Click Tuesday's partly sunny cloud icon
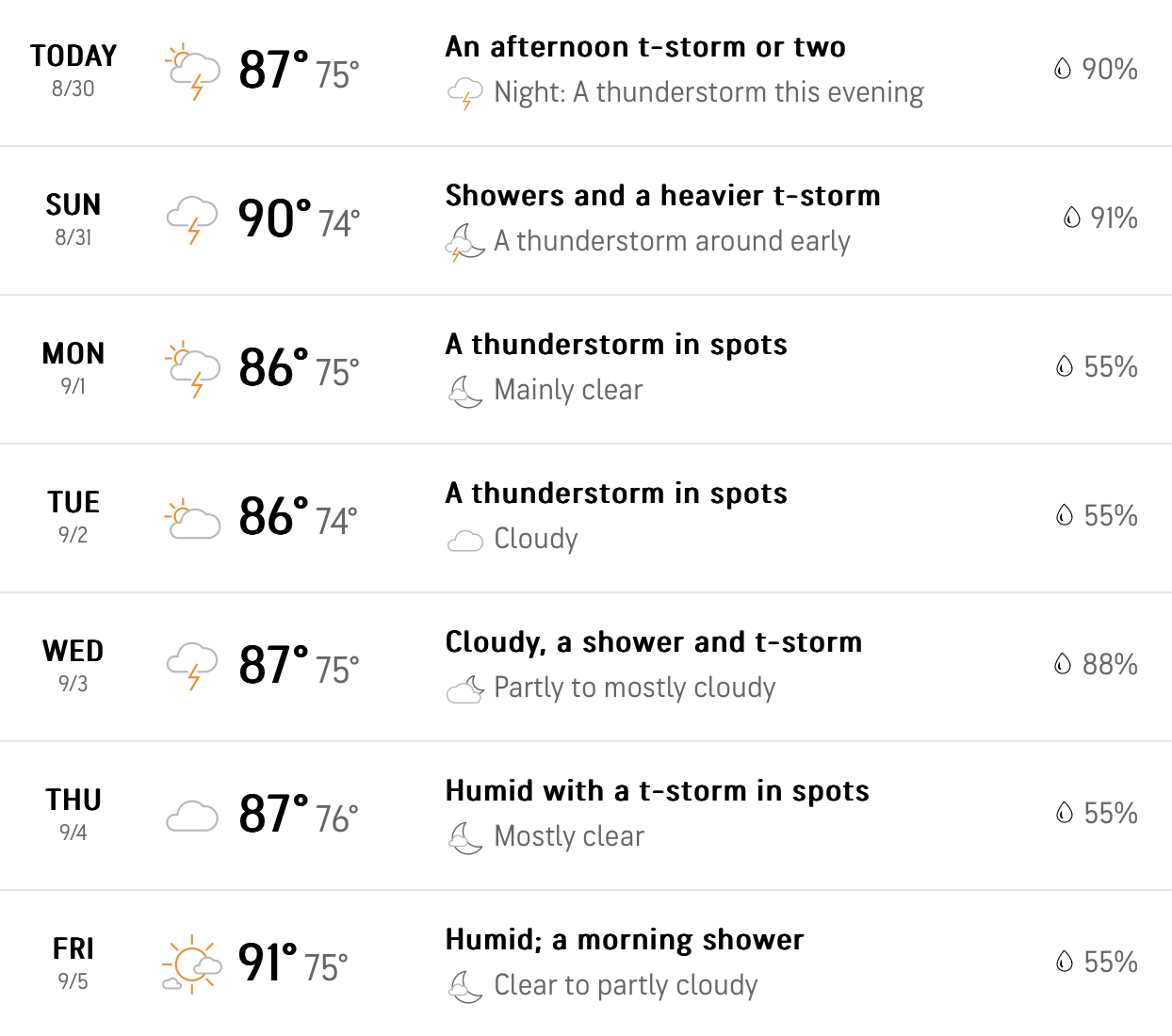Screen dimensions: 1172x1036 coord(192,518)
